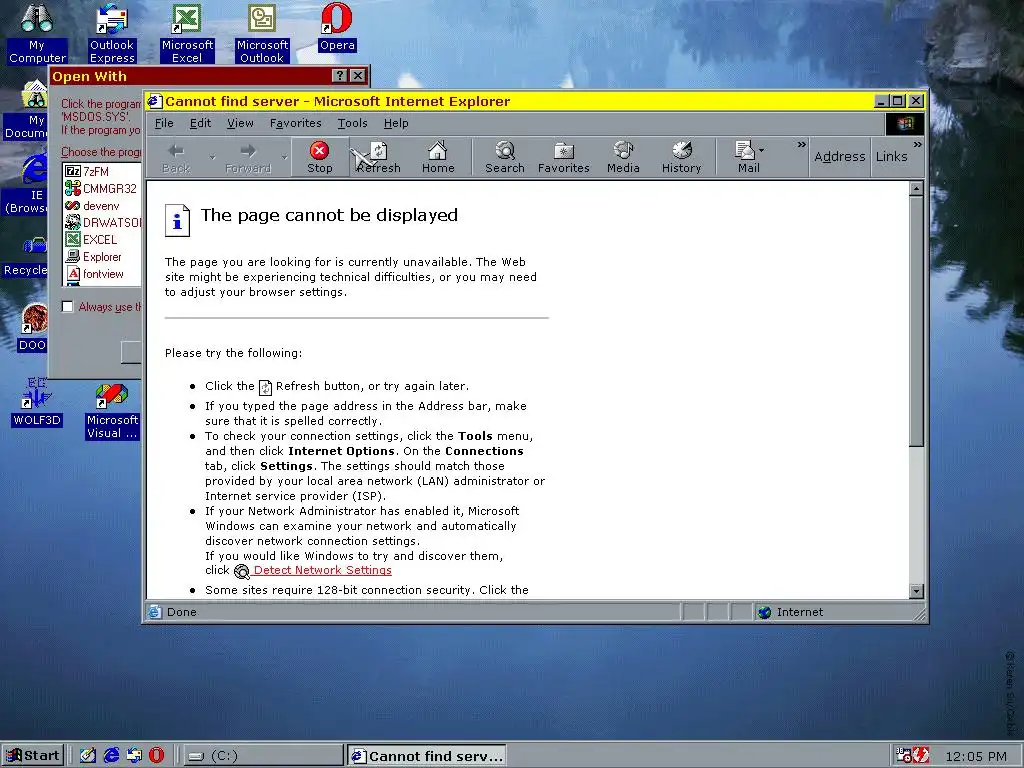Click the Windows logo throbber icon
This screenshot has height=768, width=1024.
[x=905, y=123]
